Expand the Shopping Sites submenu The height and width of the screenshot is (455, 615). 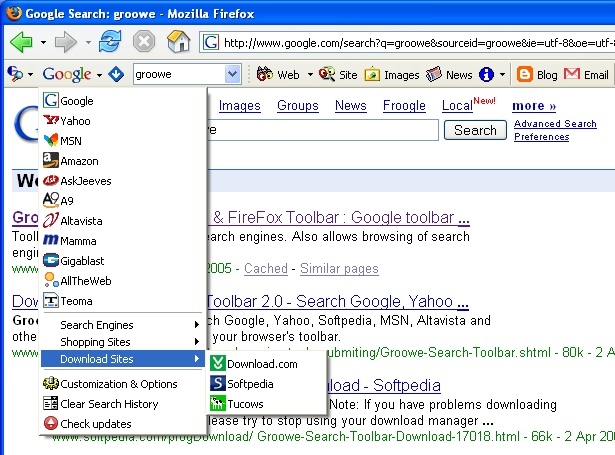click(x=123, y=342)
